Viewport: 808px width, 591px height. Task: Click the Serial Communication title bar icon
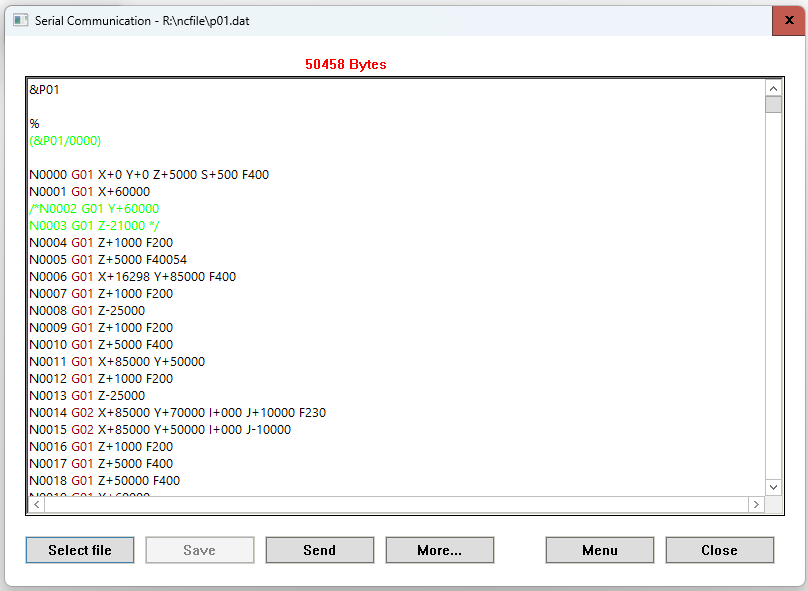[20, 20]
